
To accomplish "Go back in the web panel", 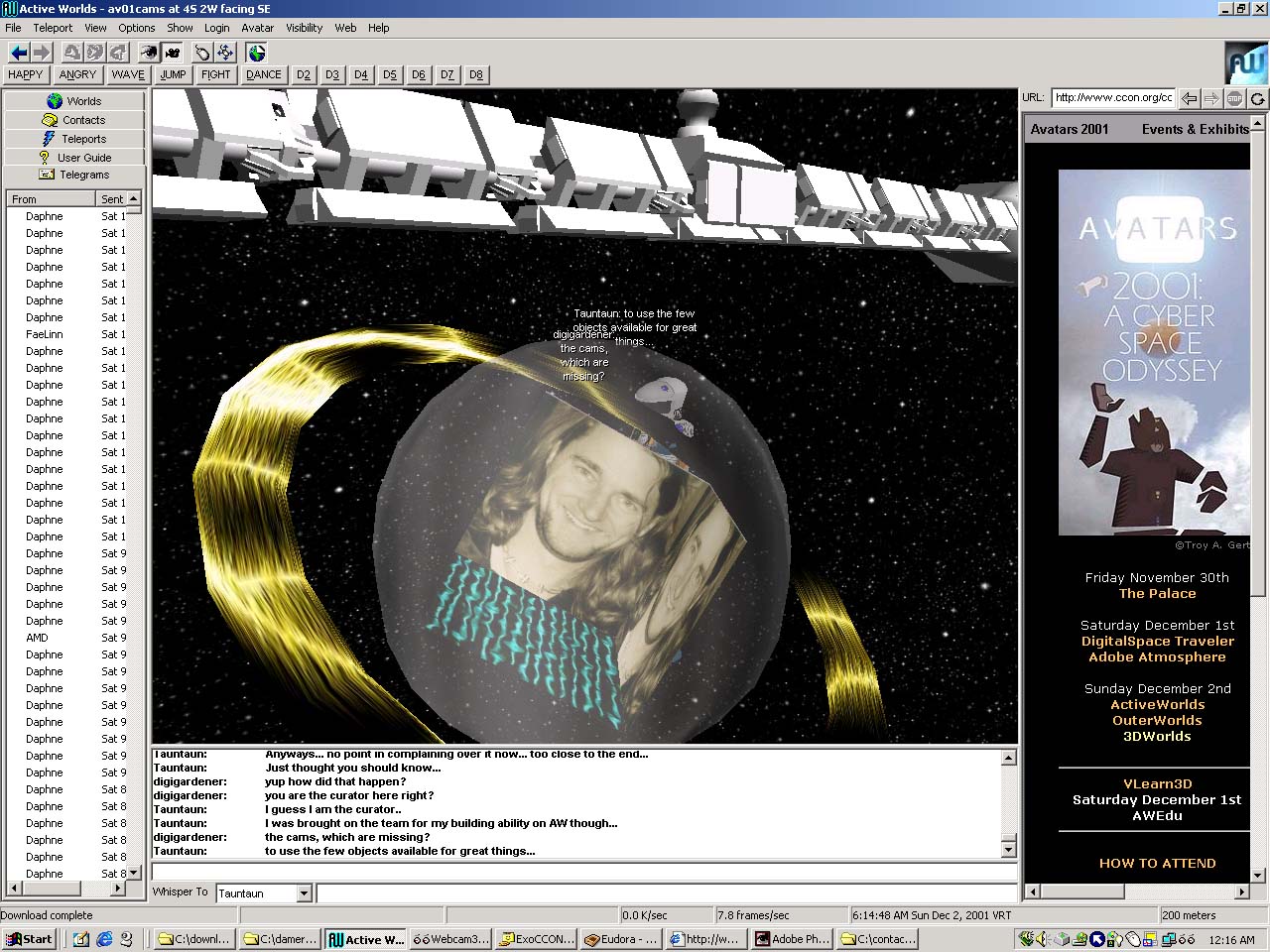I will coord(1189,98).
